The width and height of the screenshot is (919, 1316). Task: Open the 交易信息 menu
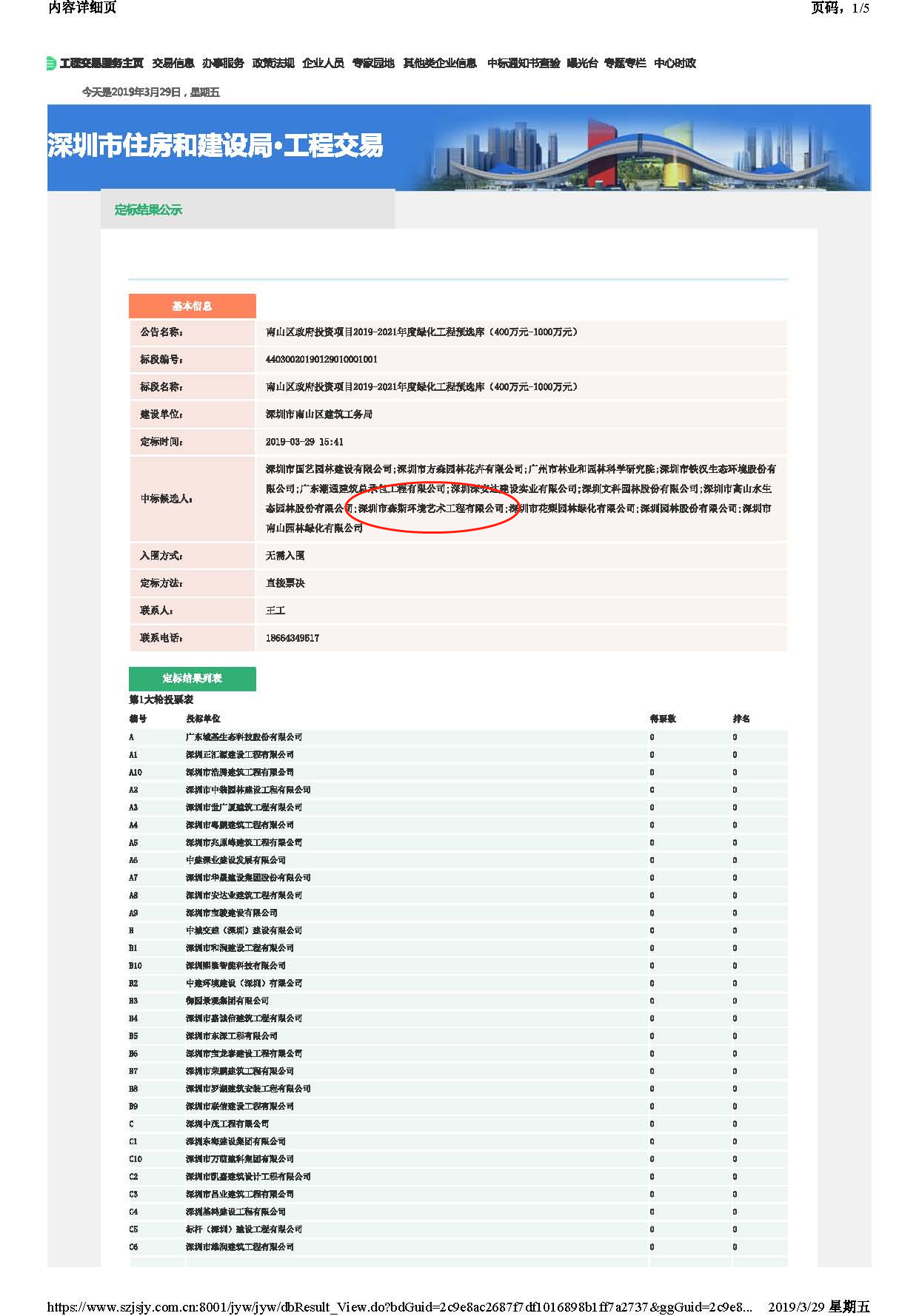pos(173,64)
